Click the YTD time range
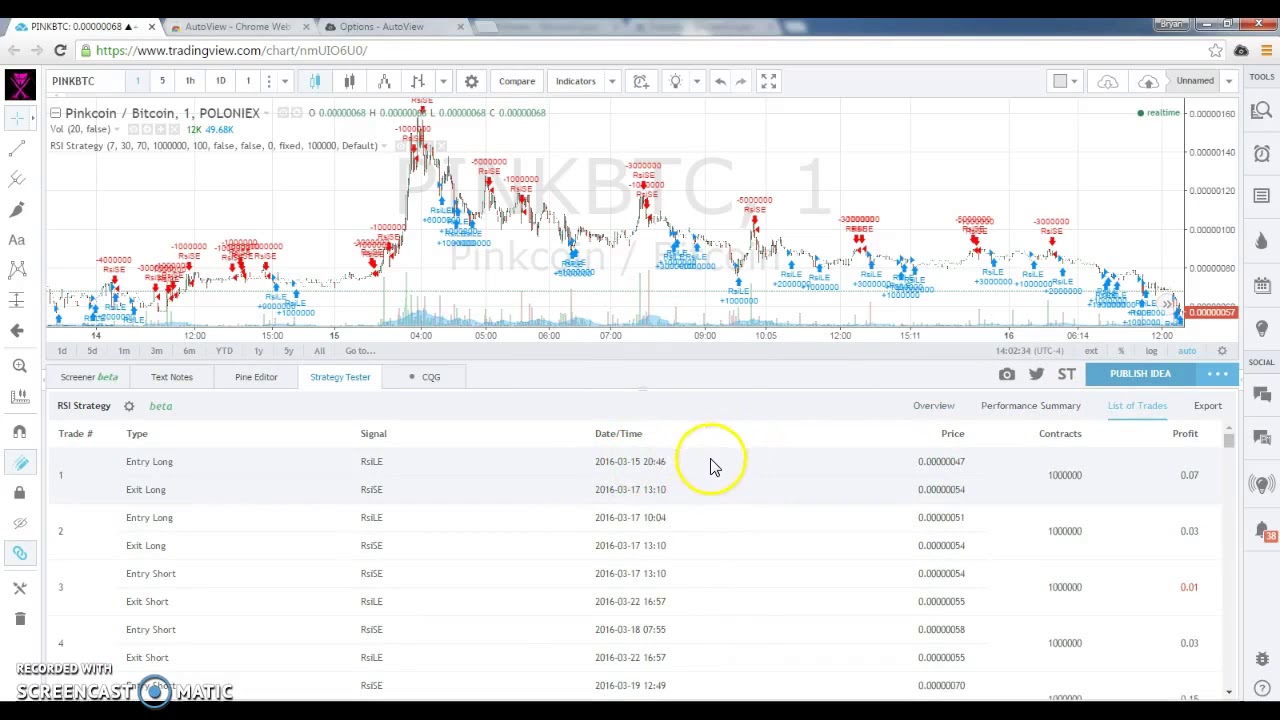Screen dimensions: 1280x720 coord(224,351)
